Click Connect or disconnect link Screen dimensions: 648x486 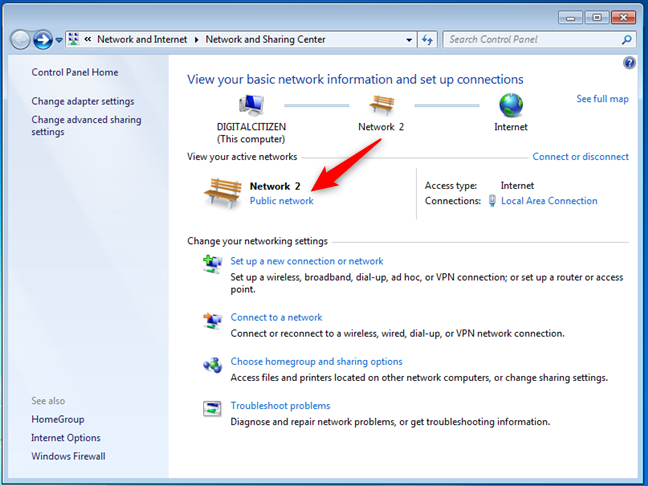[x=581, y=157]
